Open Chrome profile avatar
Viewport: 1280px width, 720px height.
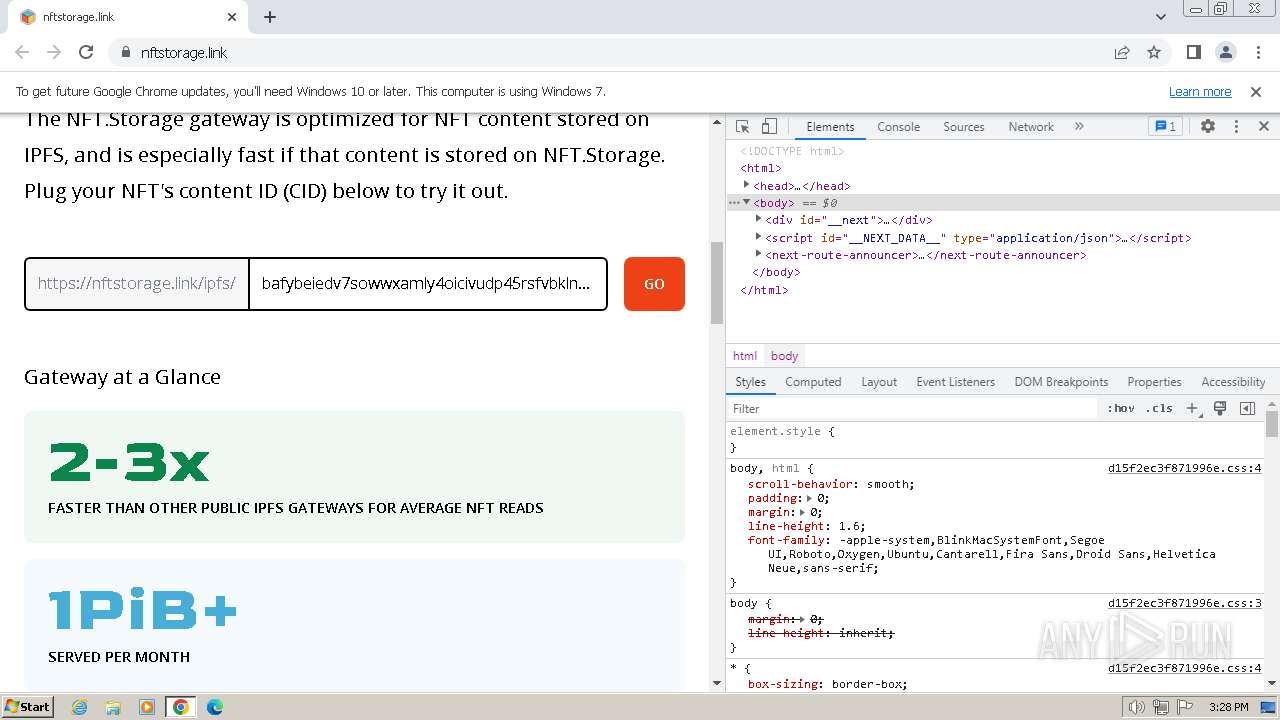(1225, 52)
